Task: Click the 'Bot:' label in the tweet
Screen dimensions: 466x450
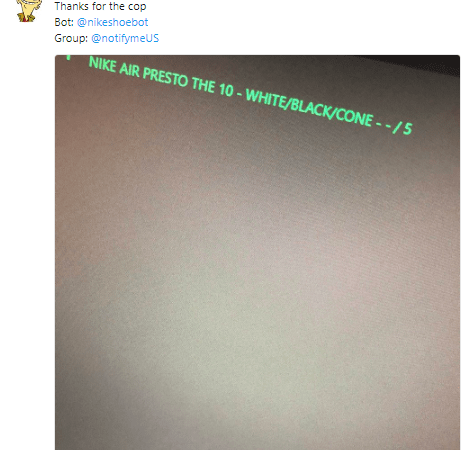Action: pos(64,22)
